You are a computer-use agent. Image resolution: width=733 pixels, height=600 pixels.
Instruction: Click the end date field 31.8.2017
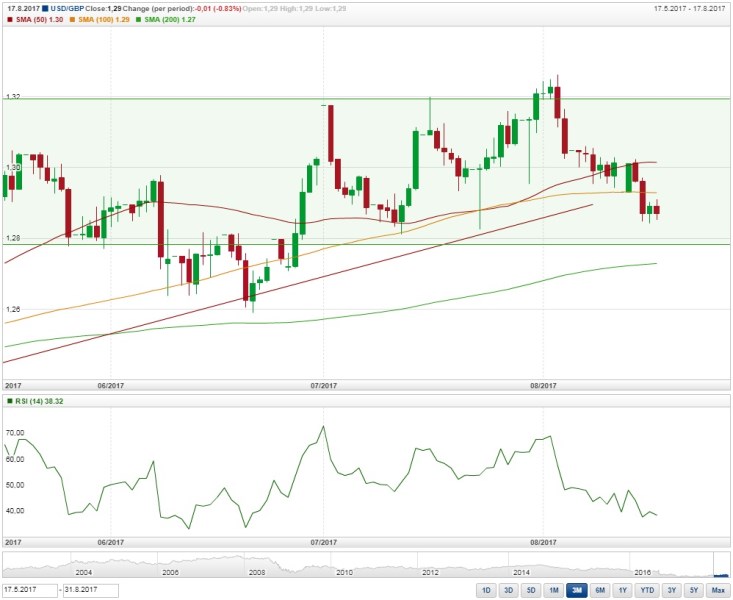(x=89, y=591)
